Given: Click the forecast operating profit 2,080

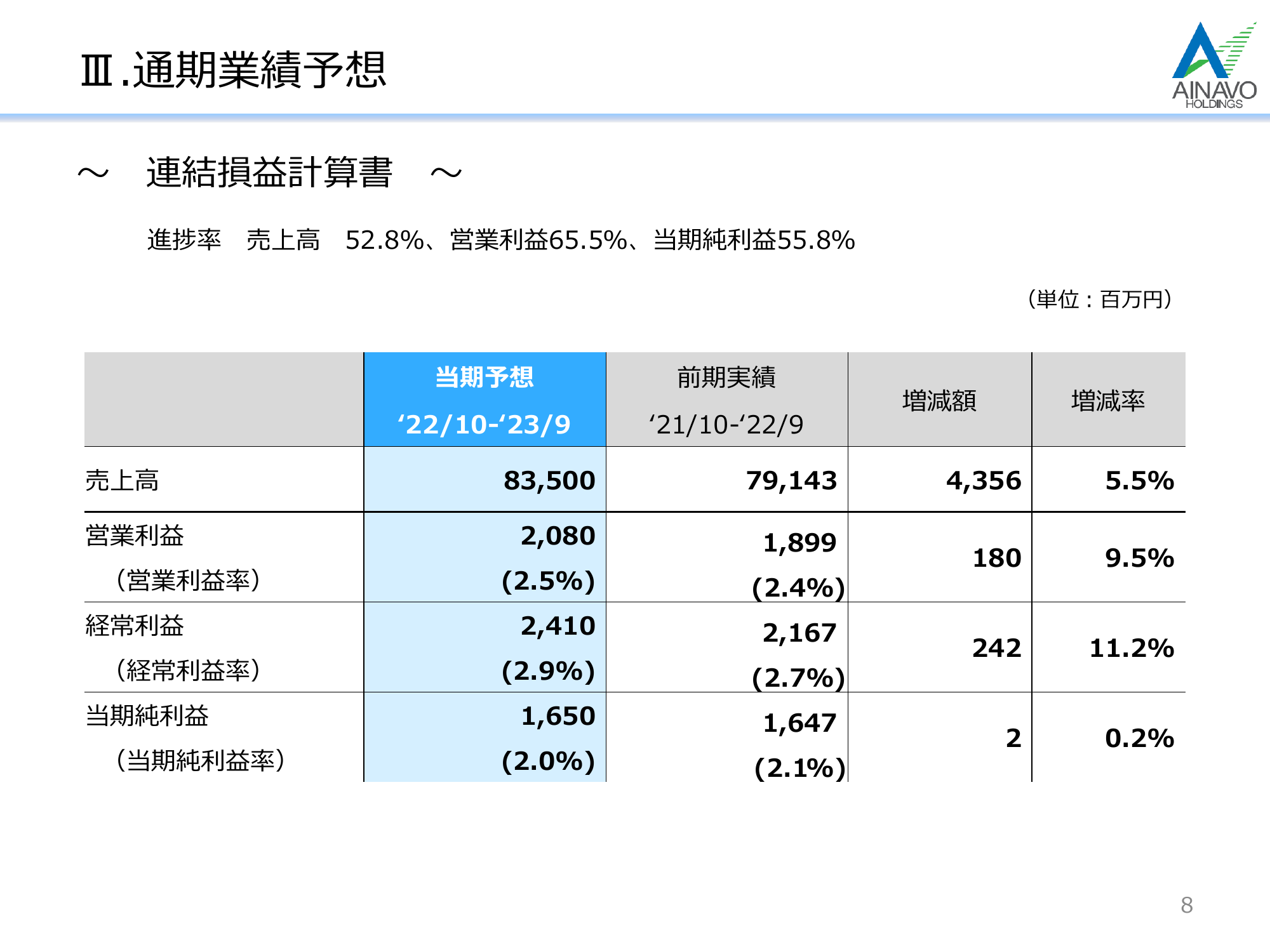Looking at the screenshot, I should pos(558,536).
